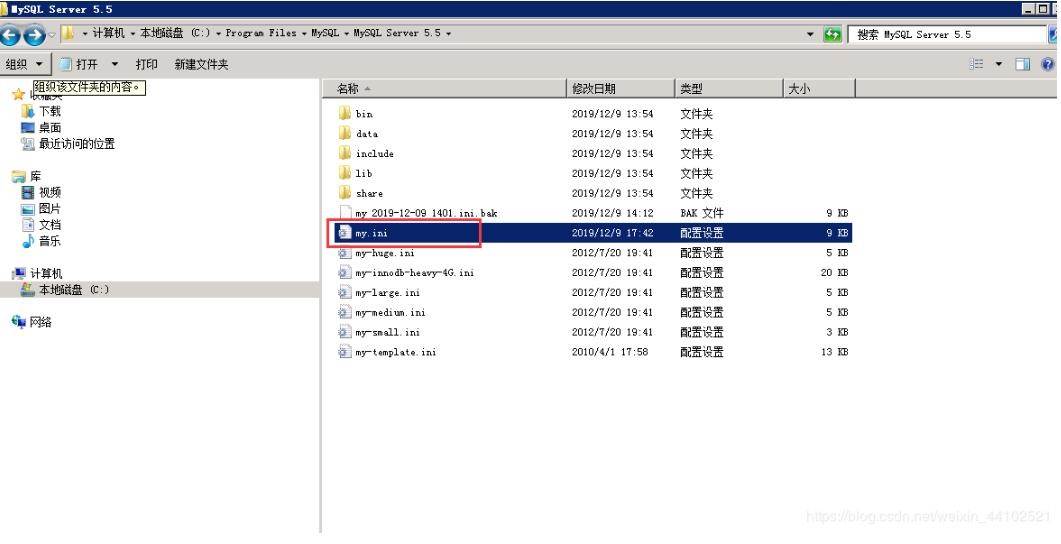The height and width of the screenshot is (544, 1061).
Task: Click the search MySQL Server 5.5 field
Action: coord(947,35)
